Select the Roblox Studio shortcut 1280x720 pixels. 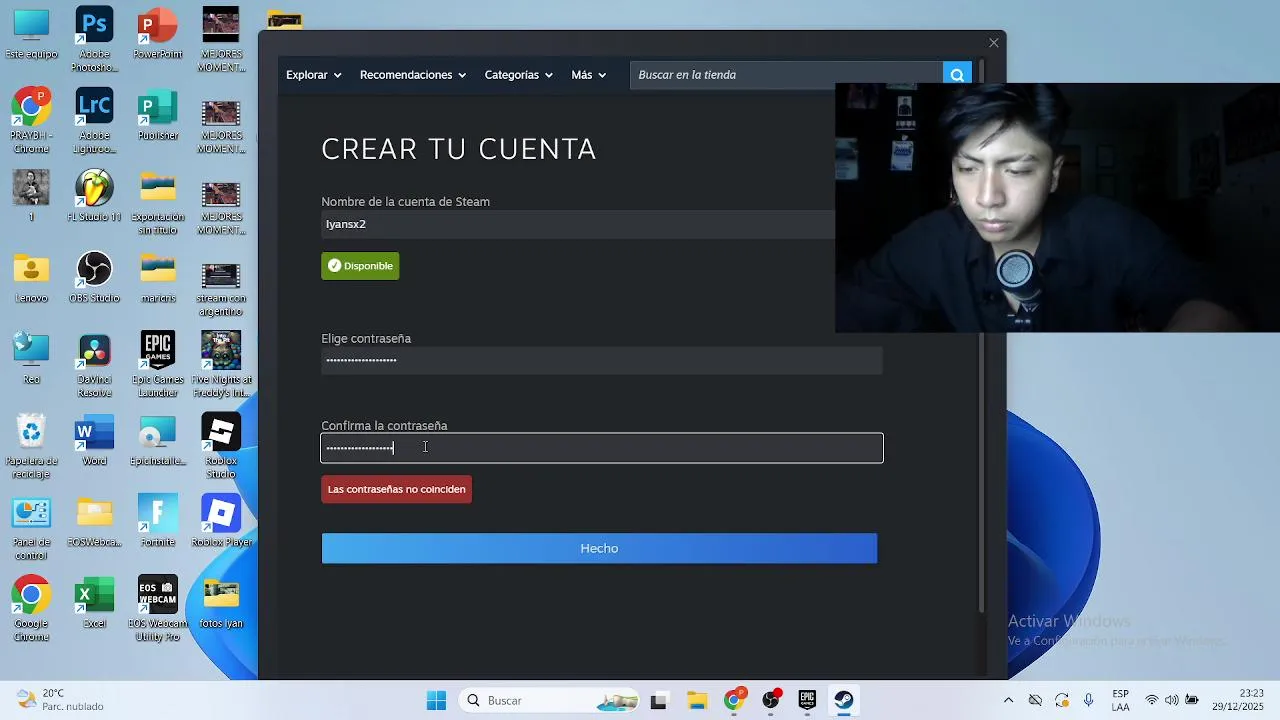[x=221, y=447]
